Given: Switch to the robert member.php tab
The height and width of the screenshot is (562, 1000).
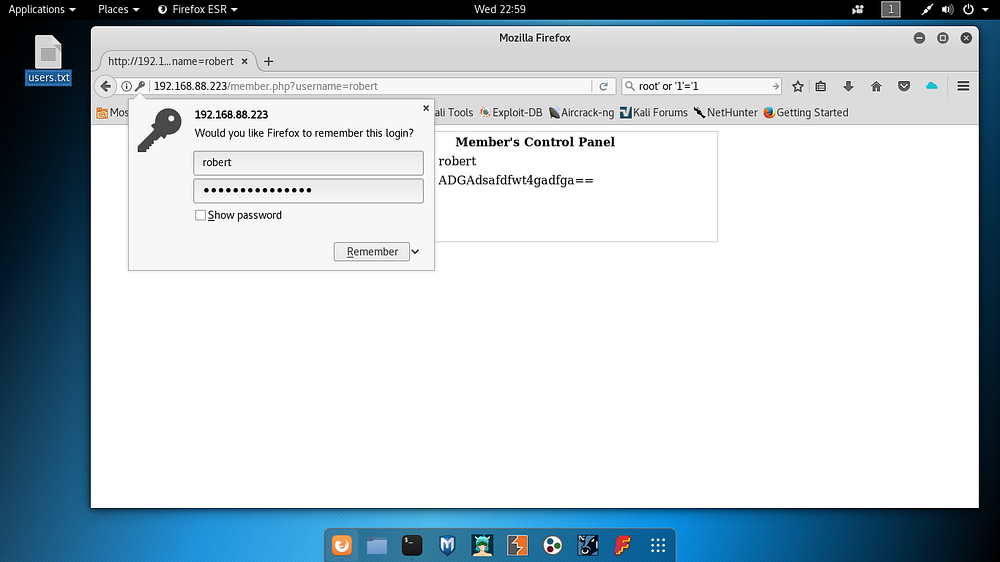Looking at the screenshot, I should (170, 61).
